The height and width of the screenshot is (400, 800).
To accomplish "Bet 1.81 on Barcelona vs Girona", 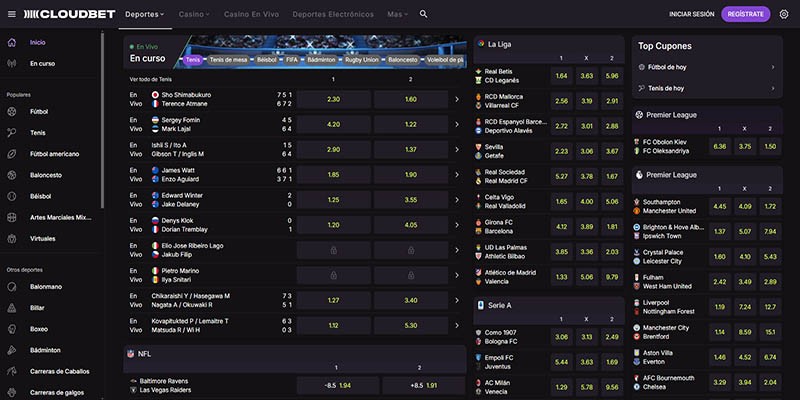I will 612,227.
